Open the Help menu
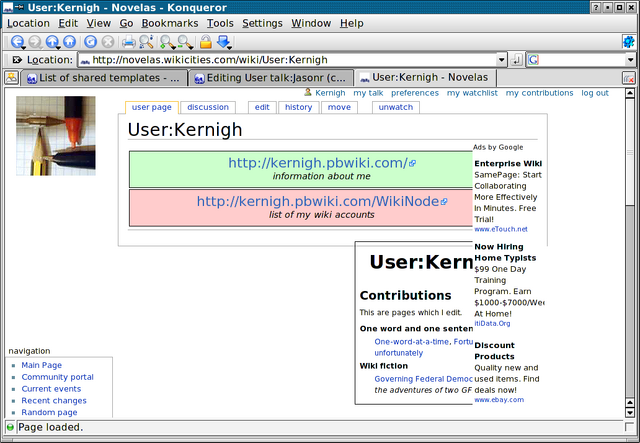 point(351,23)
